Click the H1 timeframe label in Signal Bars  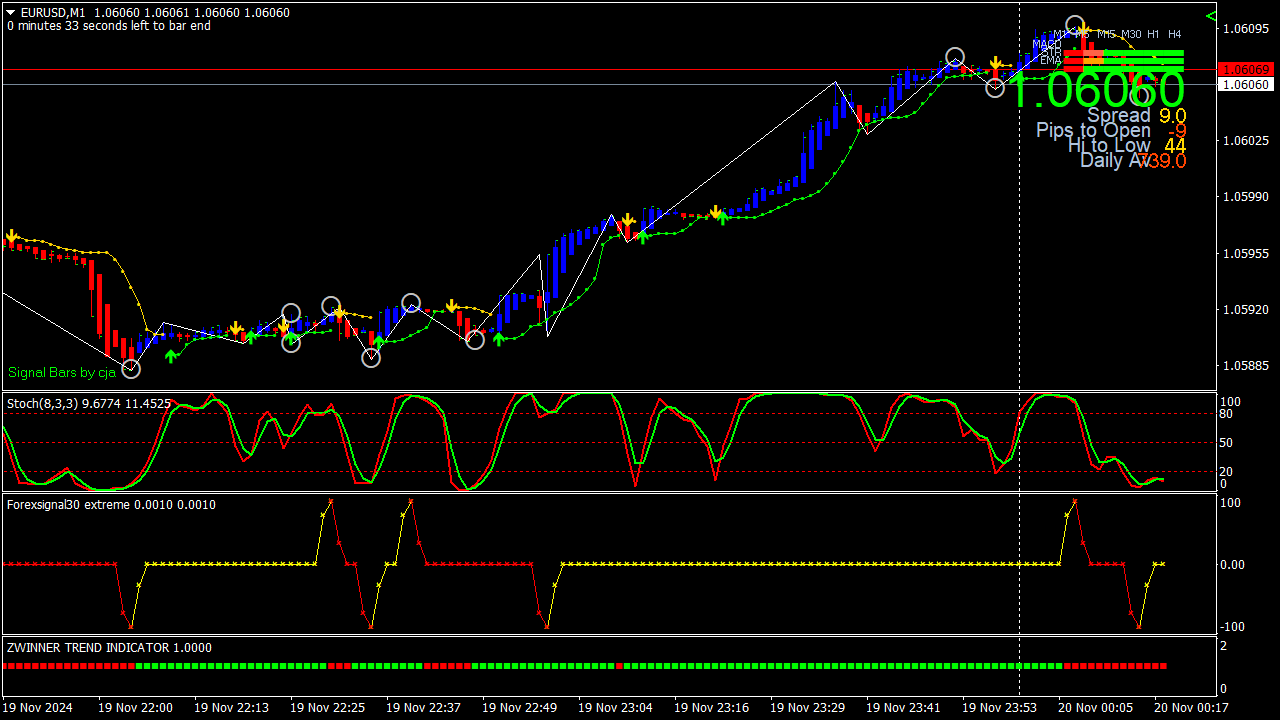[1154, 34]
